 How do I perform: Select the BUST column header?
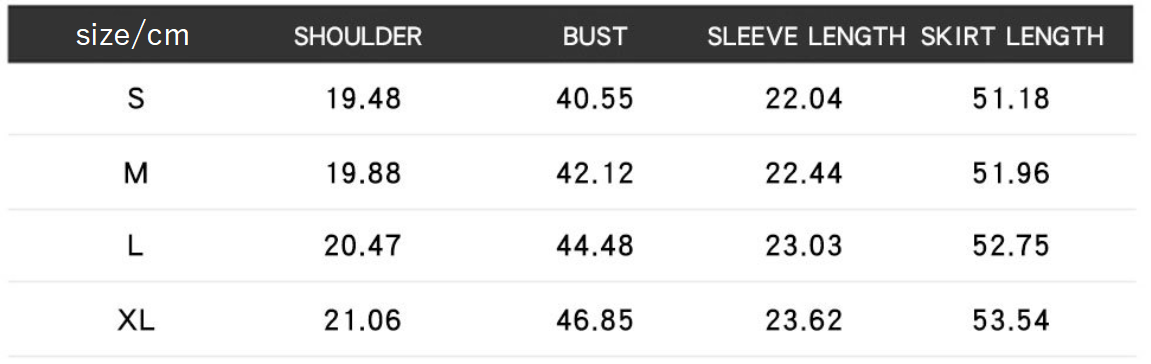pos(595,37)
